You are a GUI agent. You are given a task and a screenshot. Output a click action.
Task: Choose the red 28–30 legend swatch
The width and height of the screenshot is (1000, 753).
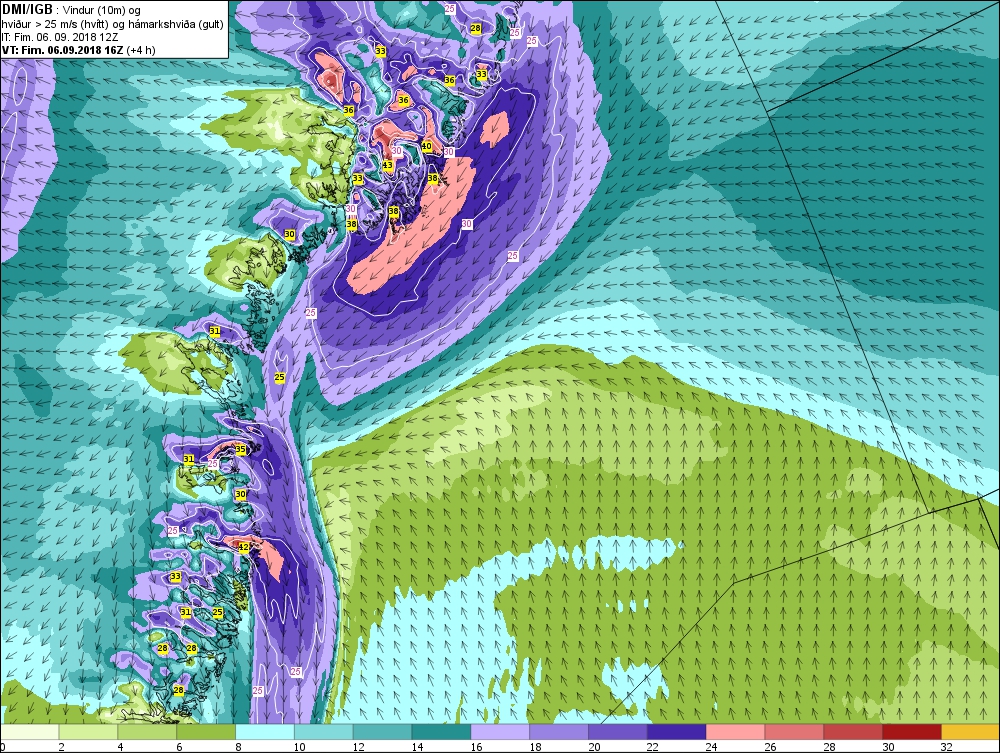[853, 732]
